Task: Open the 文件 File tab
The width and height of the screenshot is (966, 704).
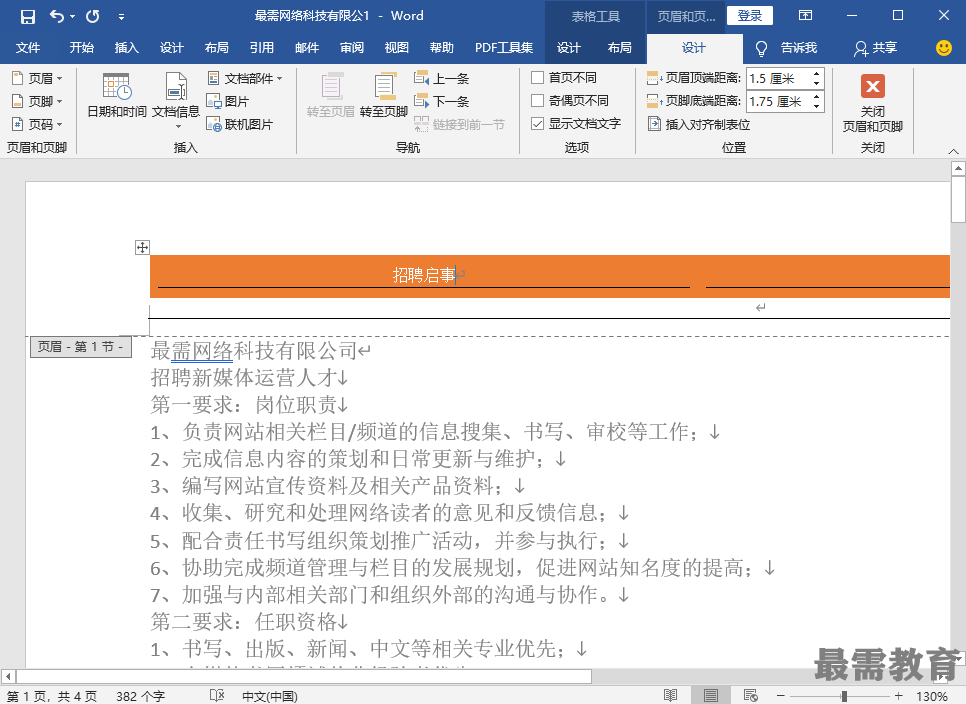Action: tap(28, 48)
